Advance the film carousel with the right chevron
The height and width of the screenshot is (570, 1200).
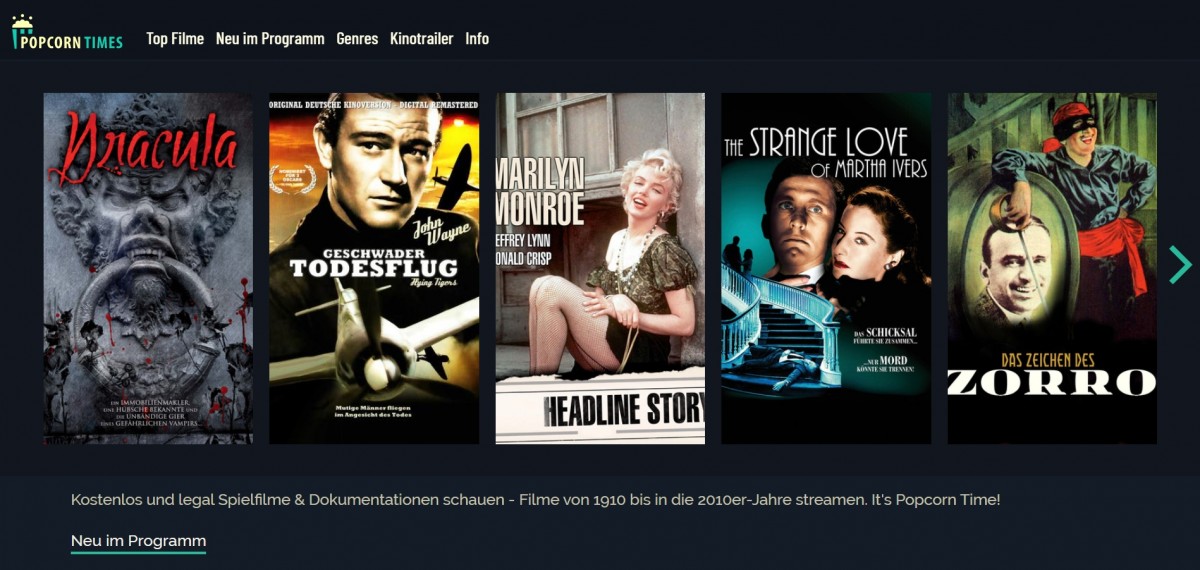(x=1181, y=264)
